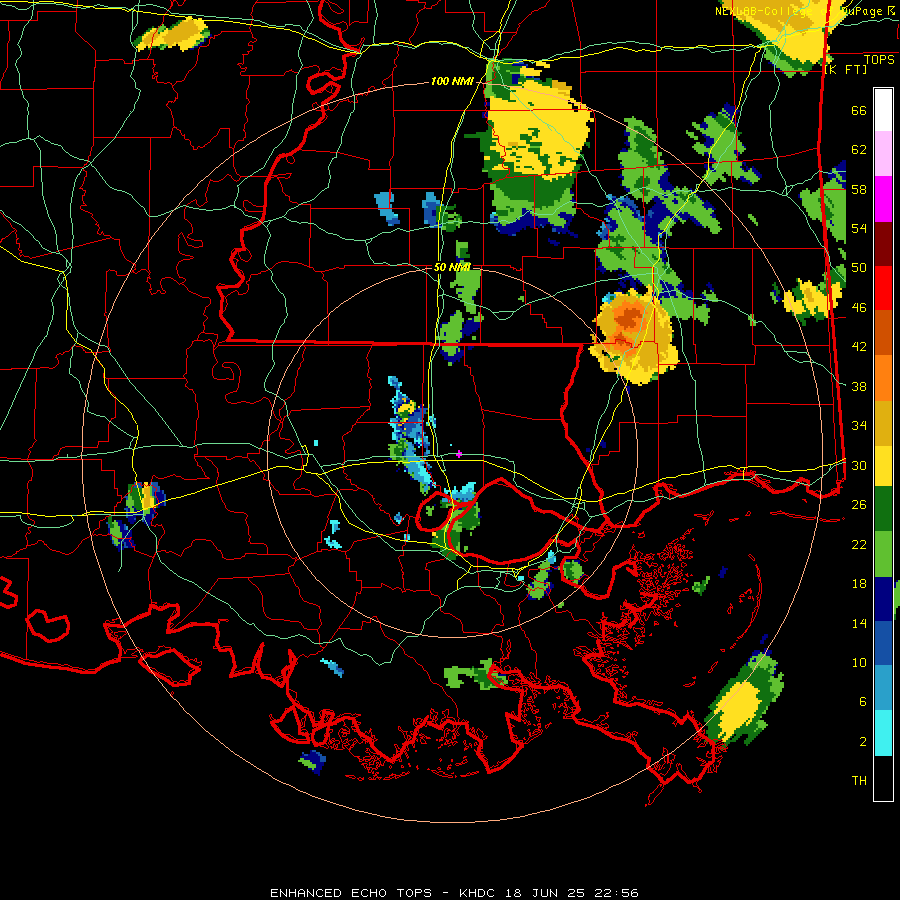Click the '42' legend value
900x900 pixels.
(x=859, y=347)
